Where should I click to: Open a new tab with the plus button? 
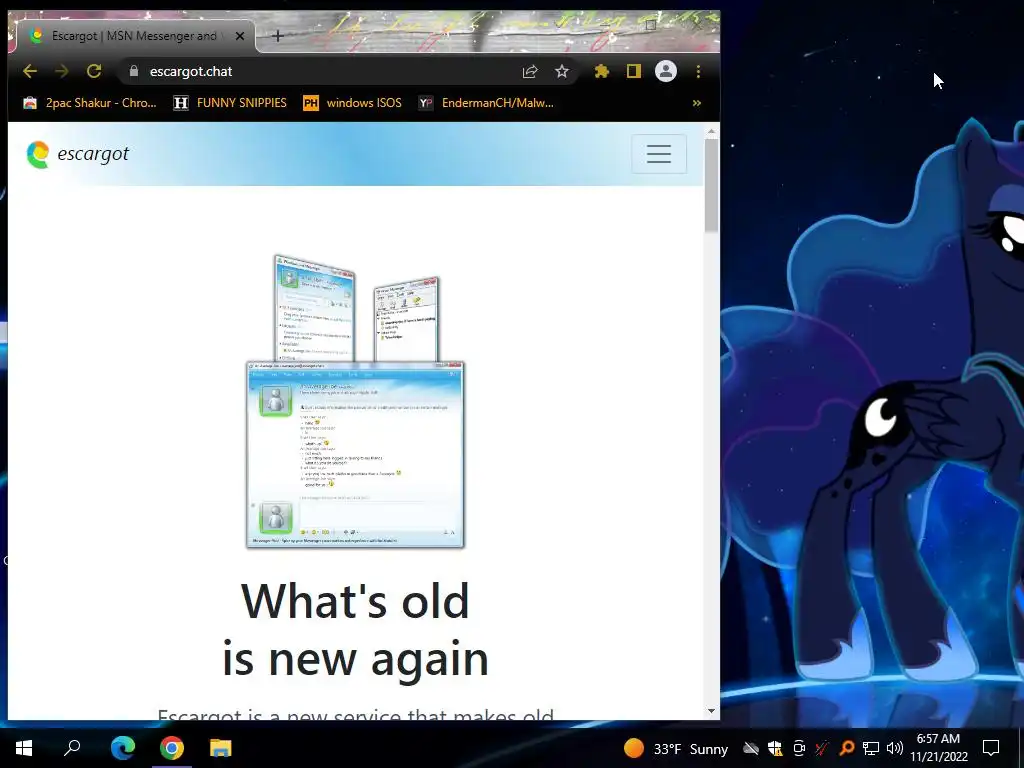coord(278,36)
